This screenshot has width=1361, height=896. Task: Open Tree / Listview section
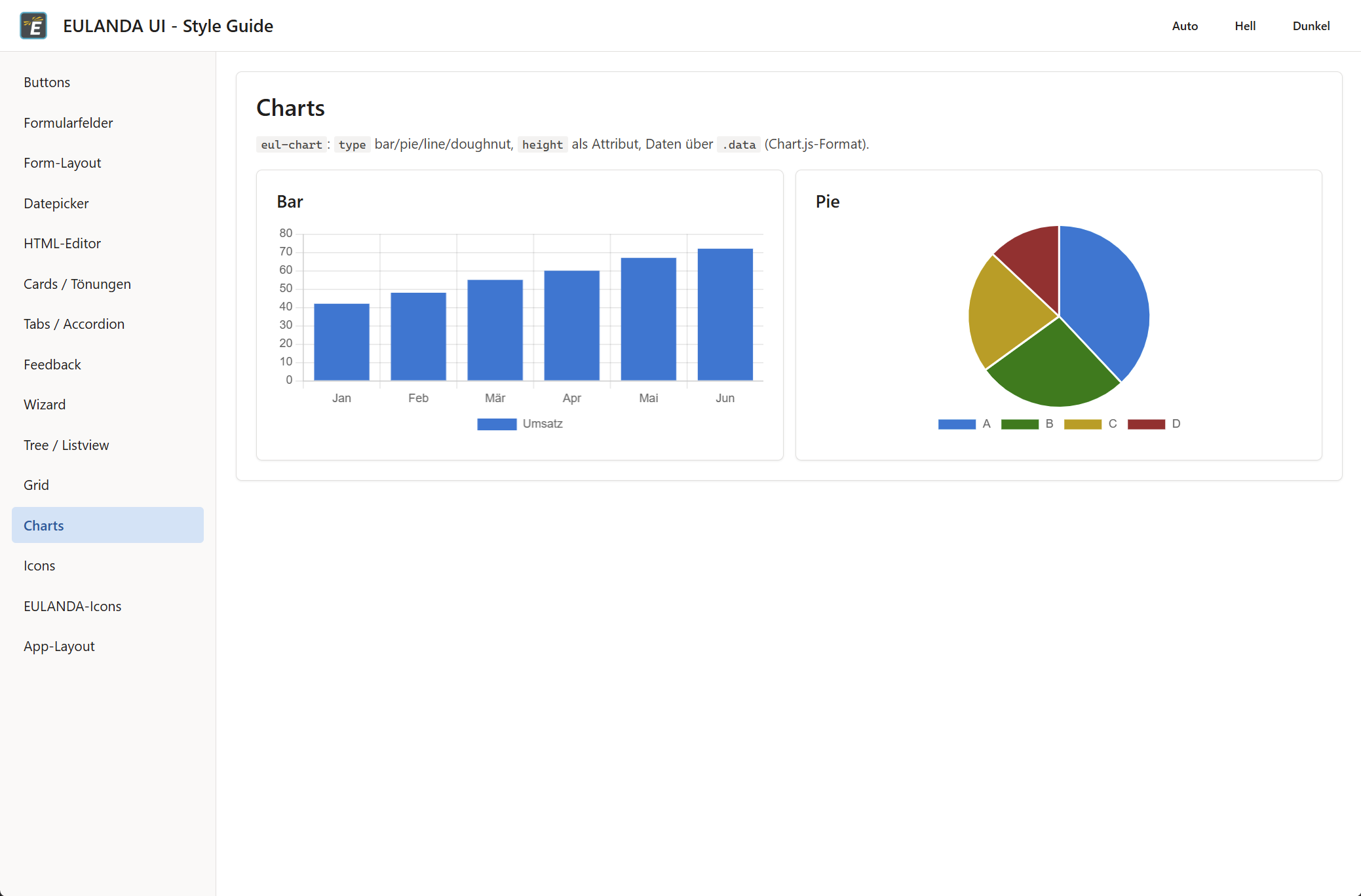pos(107,445)
